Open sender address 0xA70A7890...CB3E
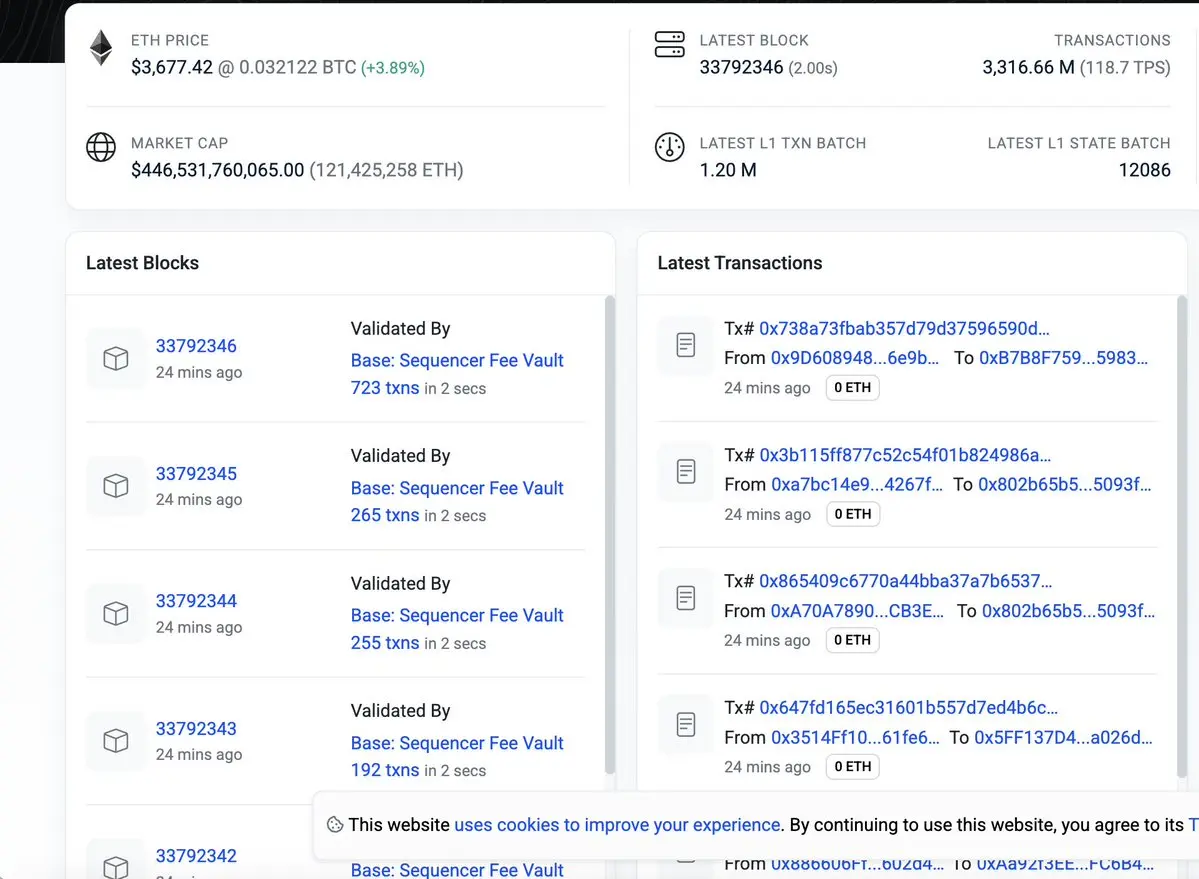 click(856, 611)
